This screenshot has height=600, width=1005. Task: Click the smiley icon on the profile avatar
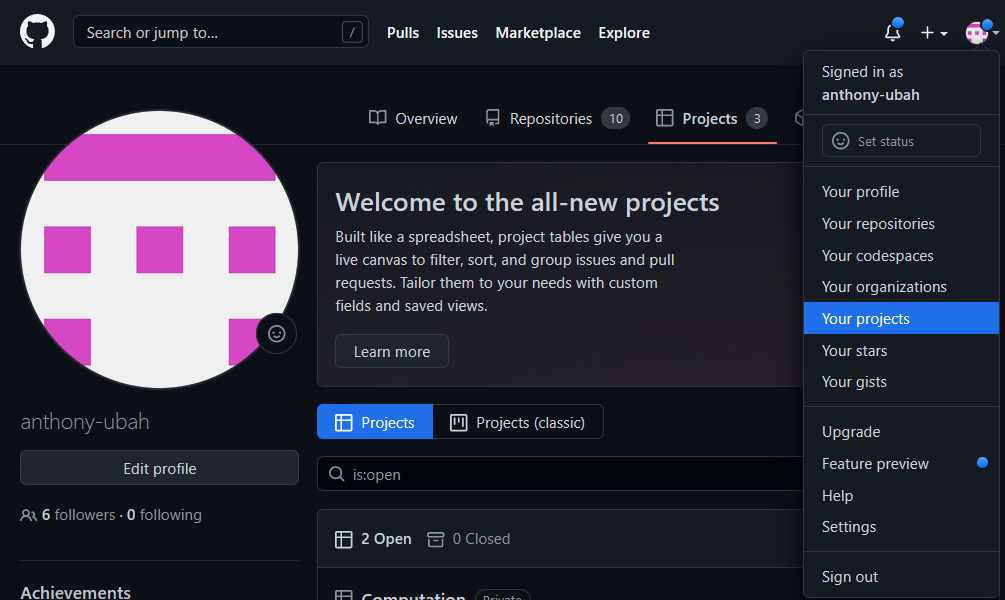pyautogui.click(x=277, y=334)
